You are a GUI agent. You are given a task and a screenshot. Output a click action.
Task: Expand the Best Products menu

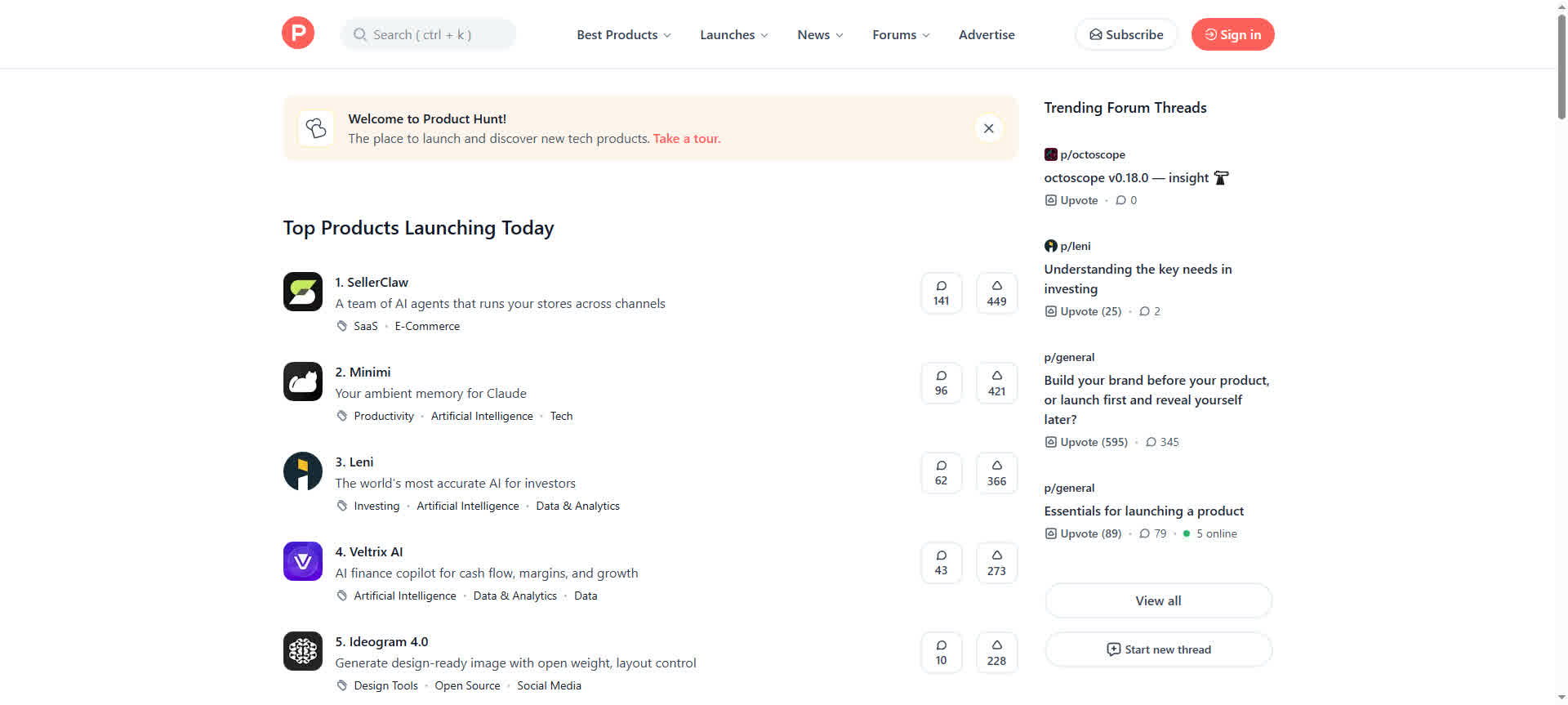[624, 34]
